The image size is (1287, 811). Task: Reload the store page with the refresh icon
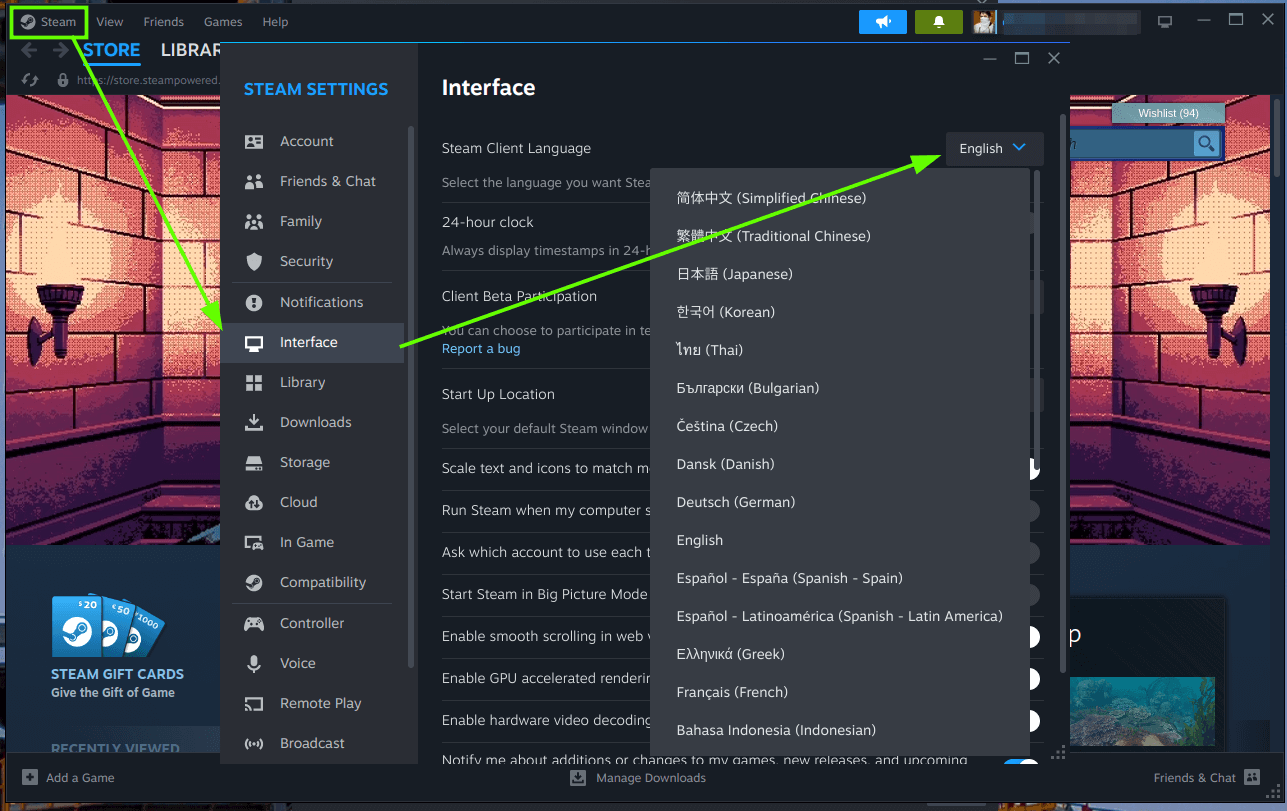click(x=30, y=80)
